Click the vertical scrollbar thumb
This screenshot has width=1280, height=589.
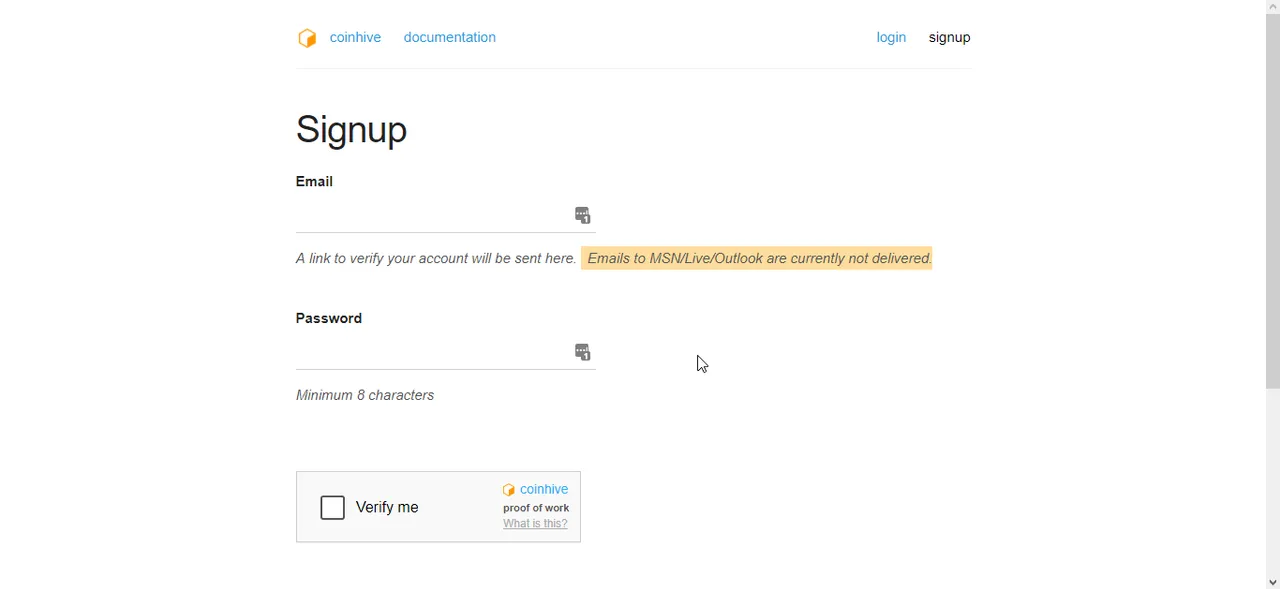[1272, 201]
